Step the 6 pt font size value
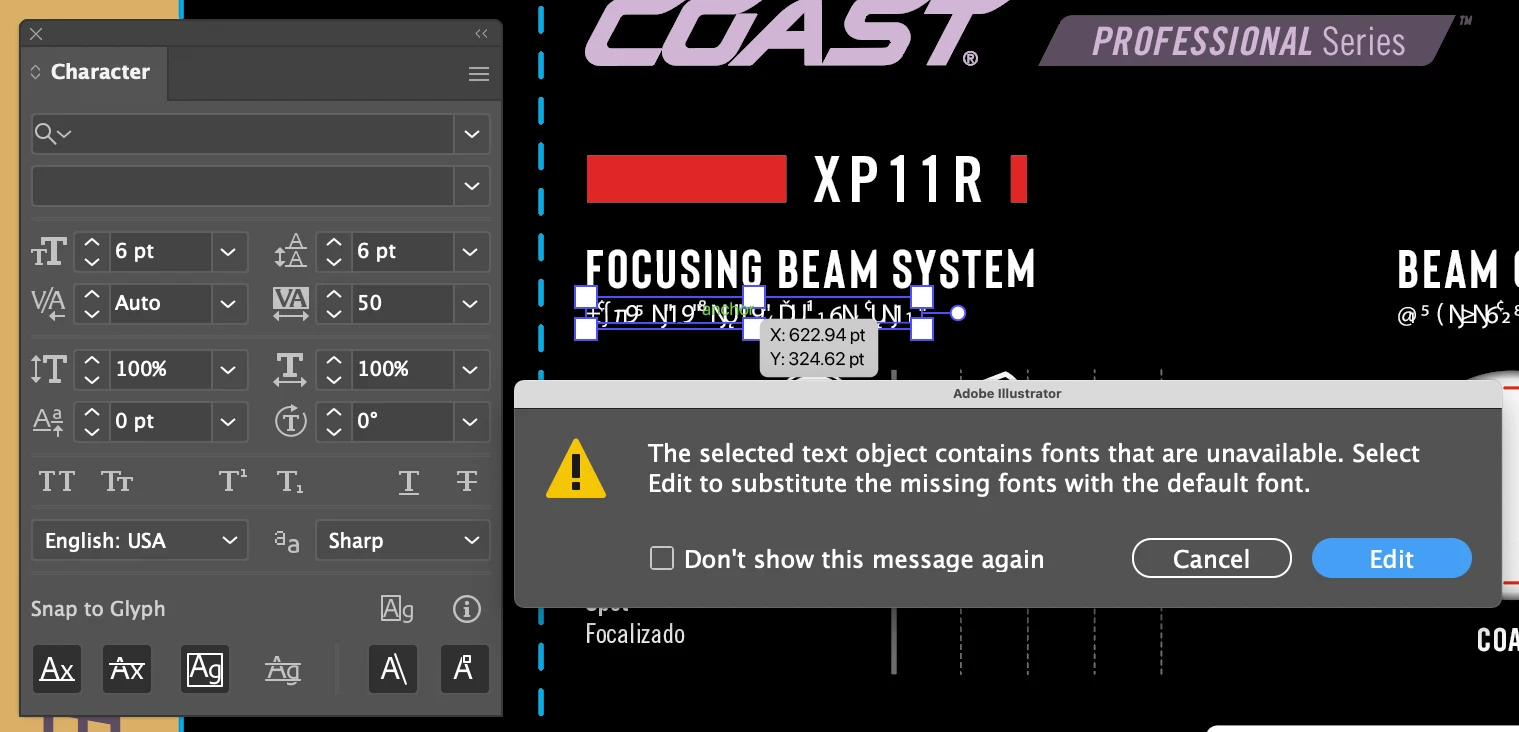This screenshot has width=1519, height=732. pos(91,252)
